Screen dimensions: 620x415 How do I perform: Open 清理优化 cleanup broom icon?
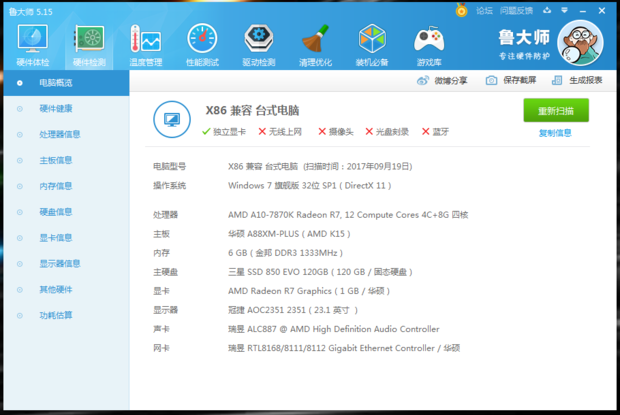[x=316, y=45]
